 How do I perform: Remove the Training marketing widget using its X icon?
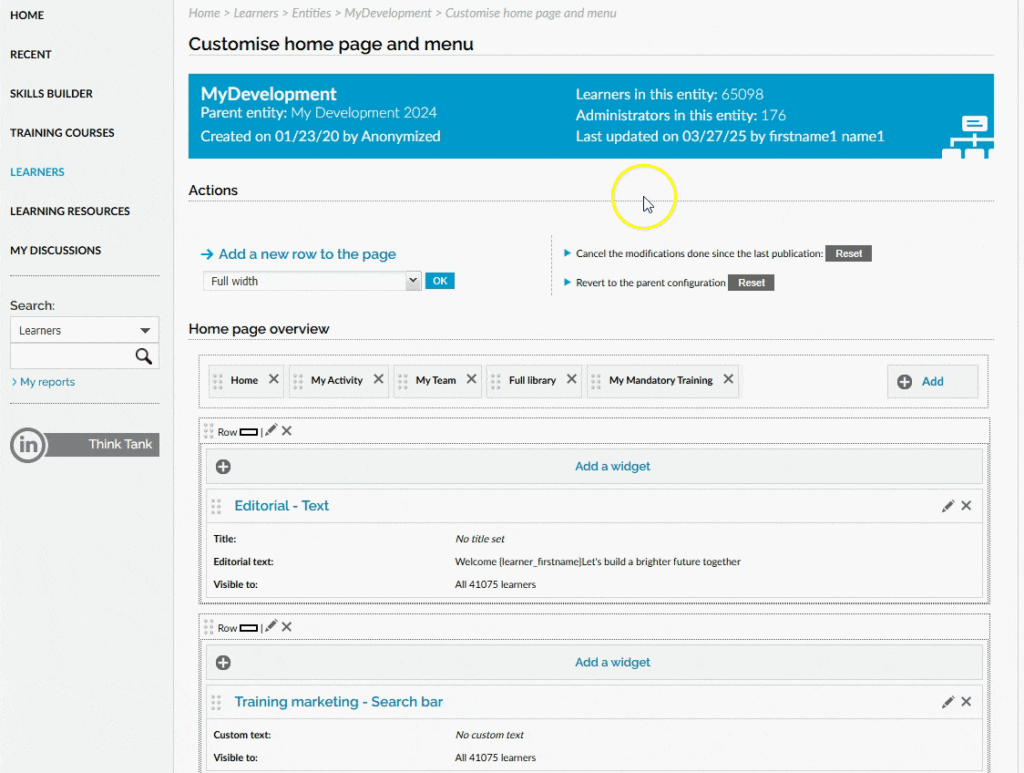click(x=966, y=701)
